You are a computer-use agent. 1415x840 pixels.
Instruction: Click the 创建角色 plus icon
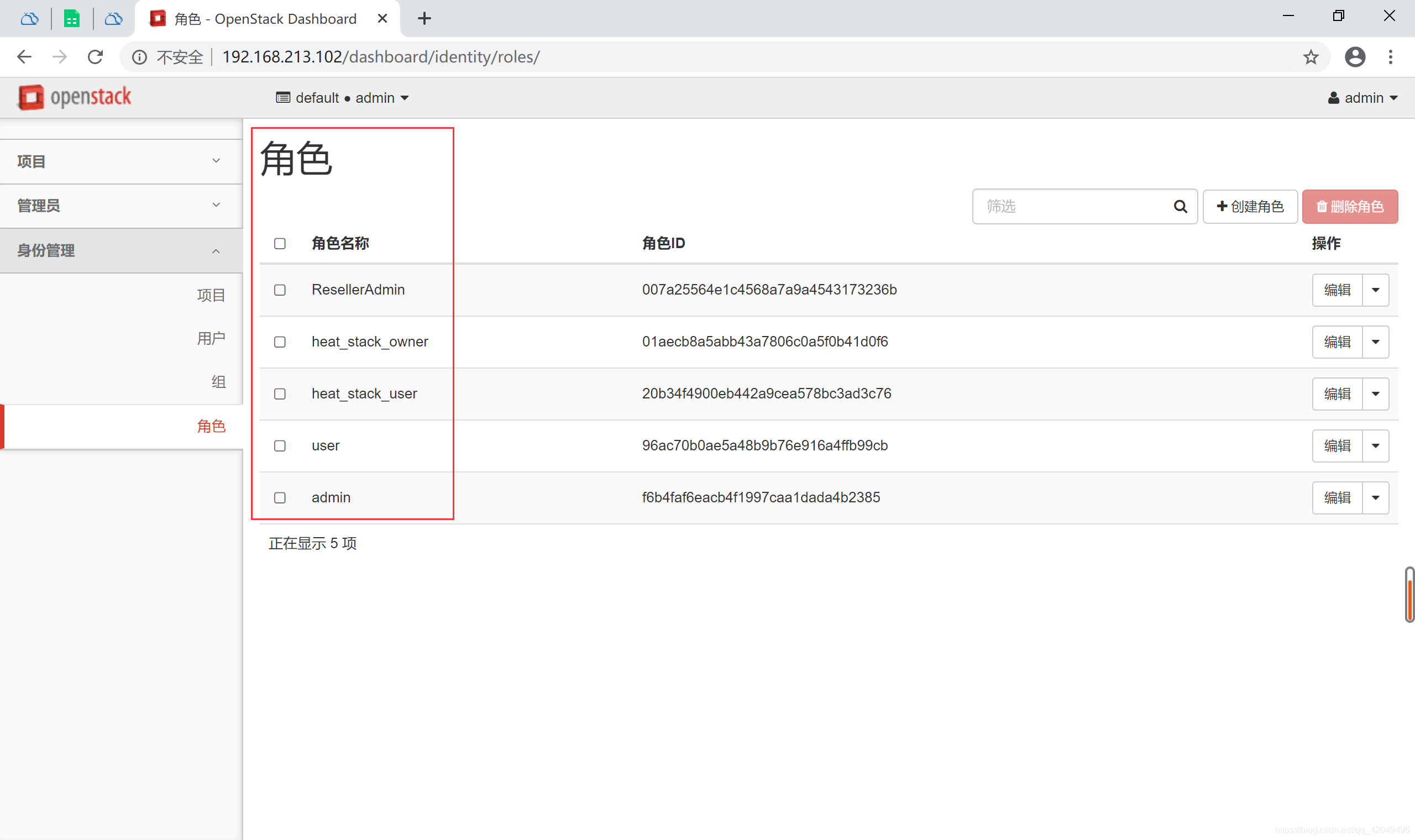[1222, 206]
